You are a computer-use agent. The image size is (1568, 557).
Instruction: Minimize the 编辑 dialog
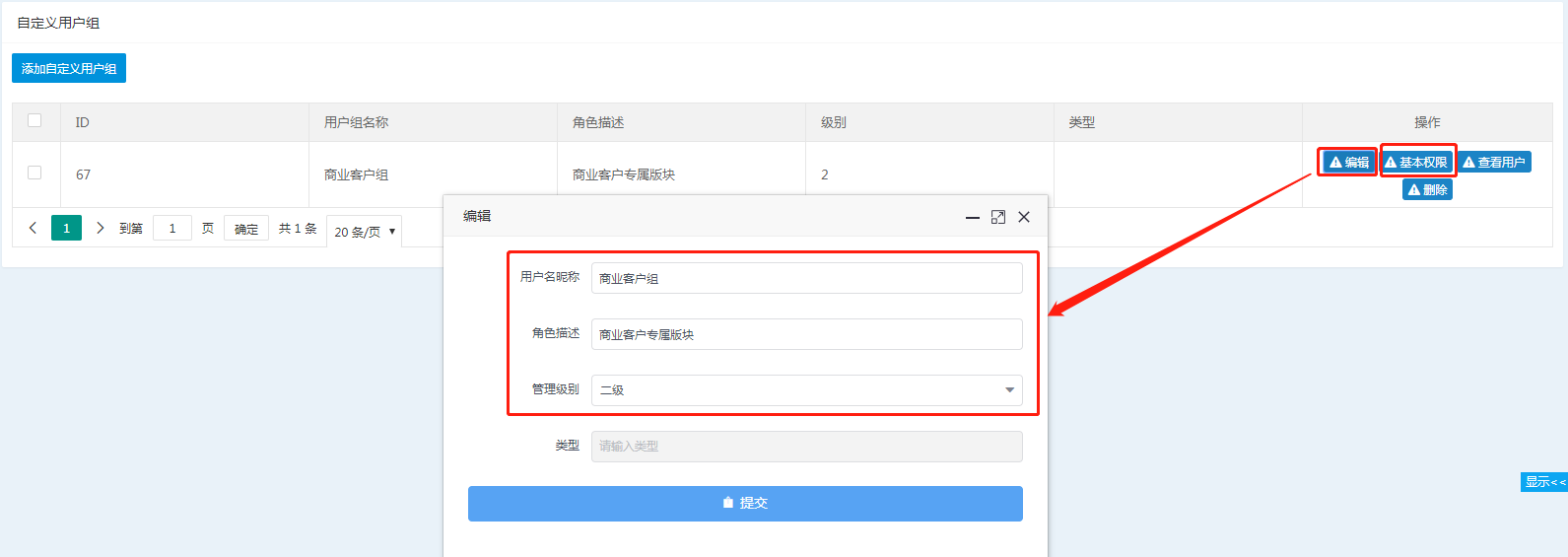(972, 217)
